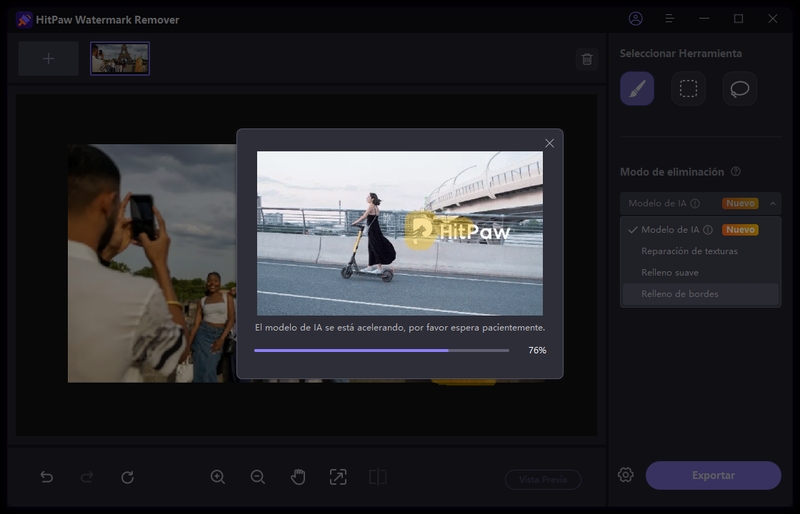
Task: Collapse the Modelo de IA dropdown
Action: click(772, 203)
